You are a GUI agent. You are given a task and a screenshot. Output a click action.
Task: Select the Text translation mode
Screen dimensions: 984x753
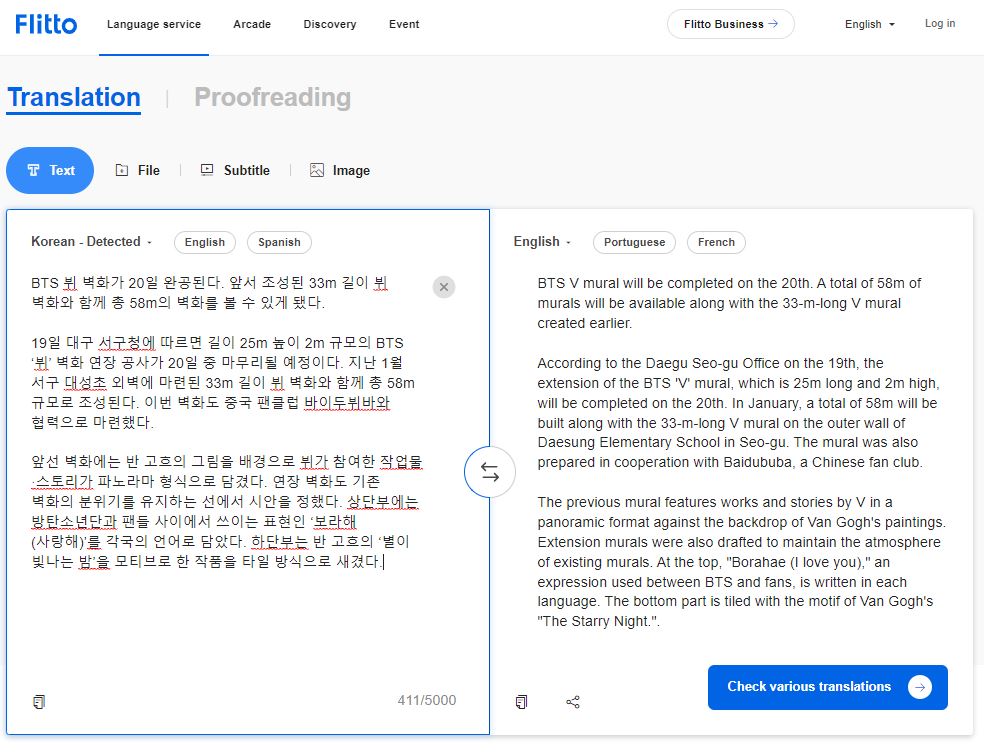tap(50, 170)
